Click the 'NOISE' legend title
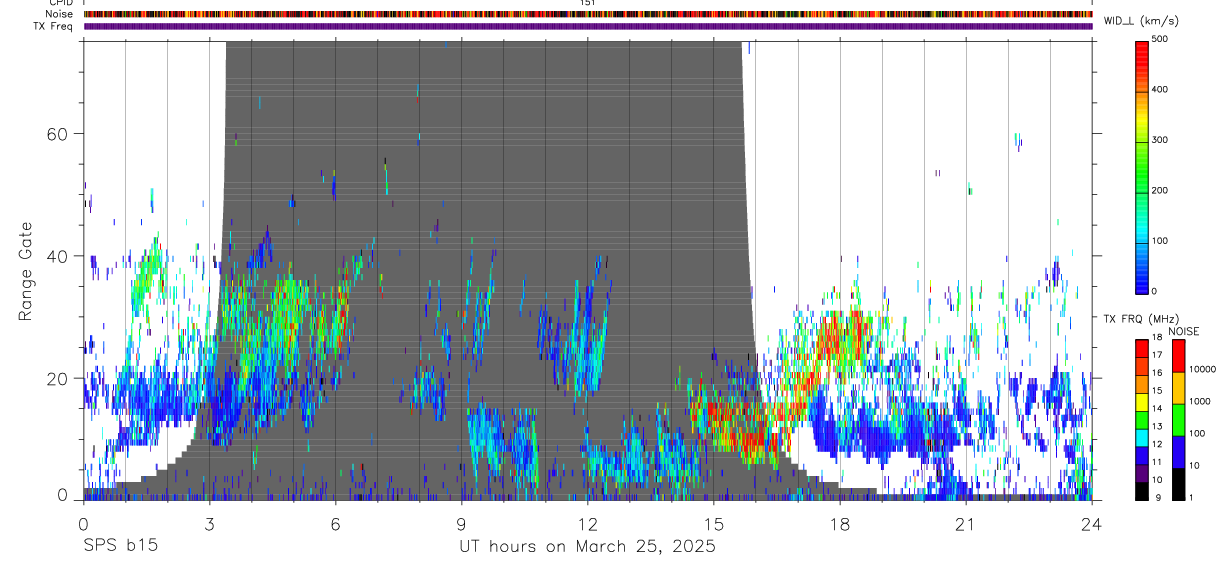The height and width of the screenshot is (567, 1228). [1183, 331]
